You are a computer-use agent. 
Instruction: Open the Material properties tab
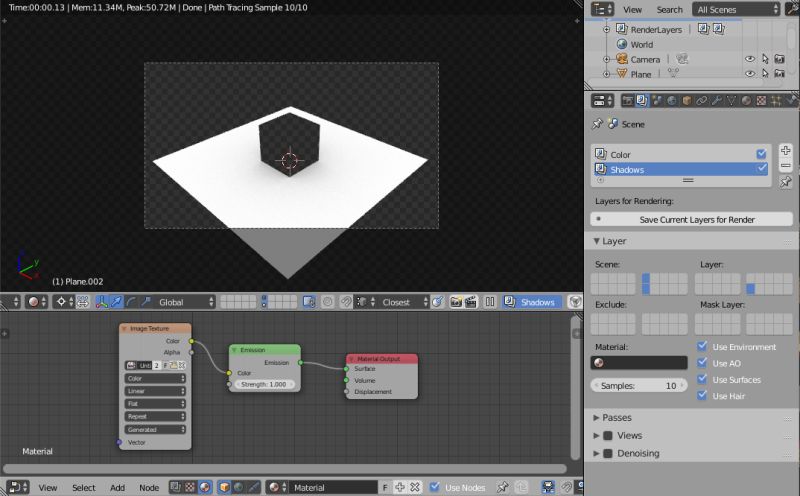tap(746, 101)
